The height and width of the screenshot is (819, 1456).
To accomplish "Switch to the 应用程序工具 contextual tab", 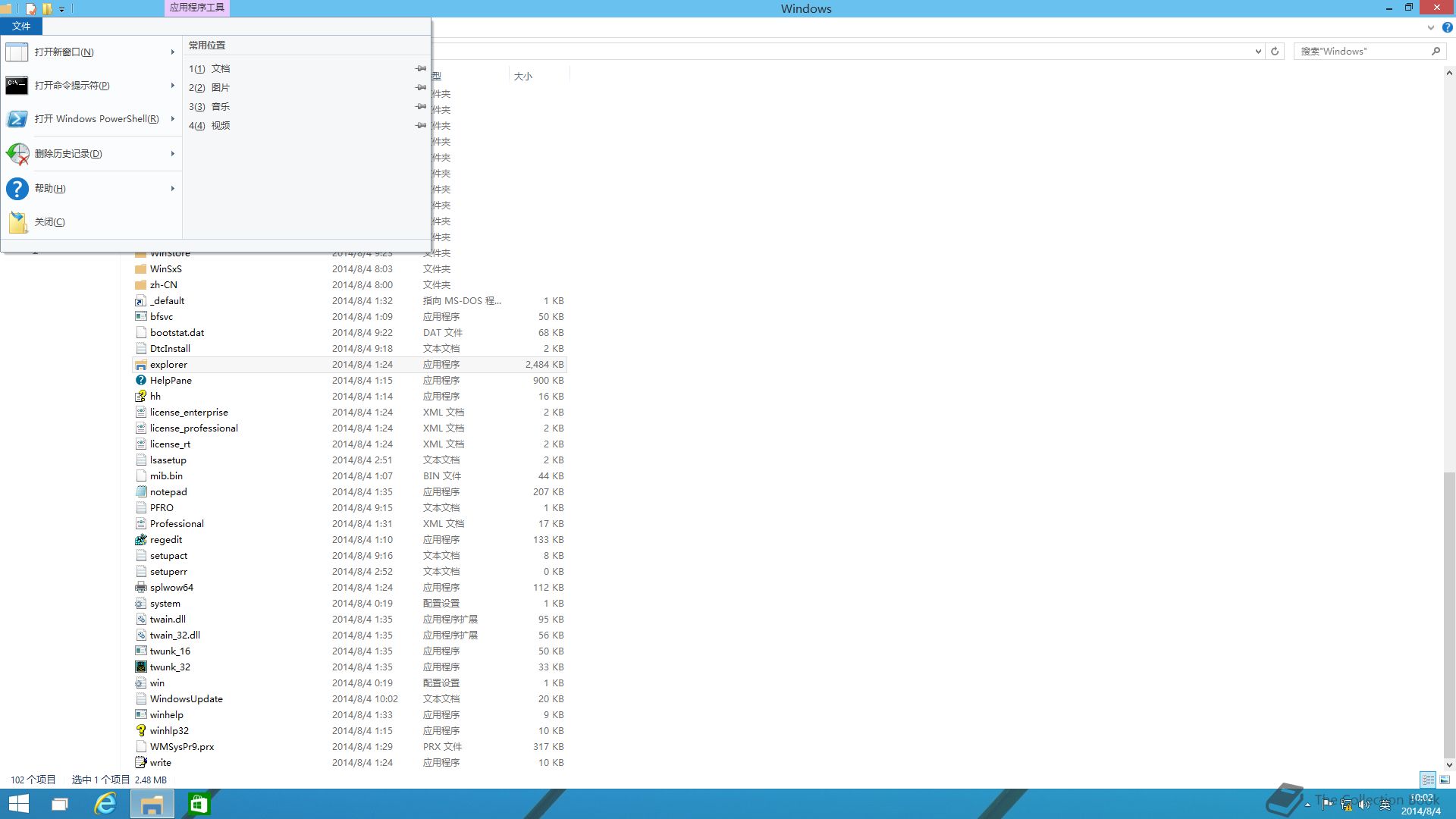I will [x=196, y=8].
